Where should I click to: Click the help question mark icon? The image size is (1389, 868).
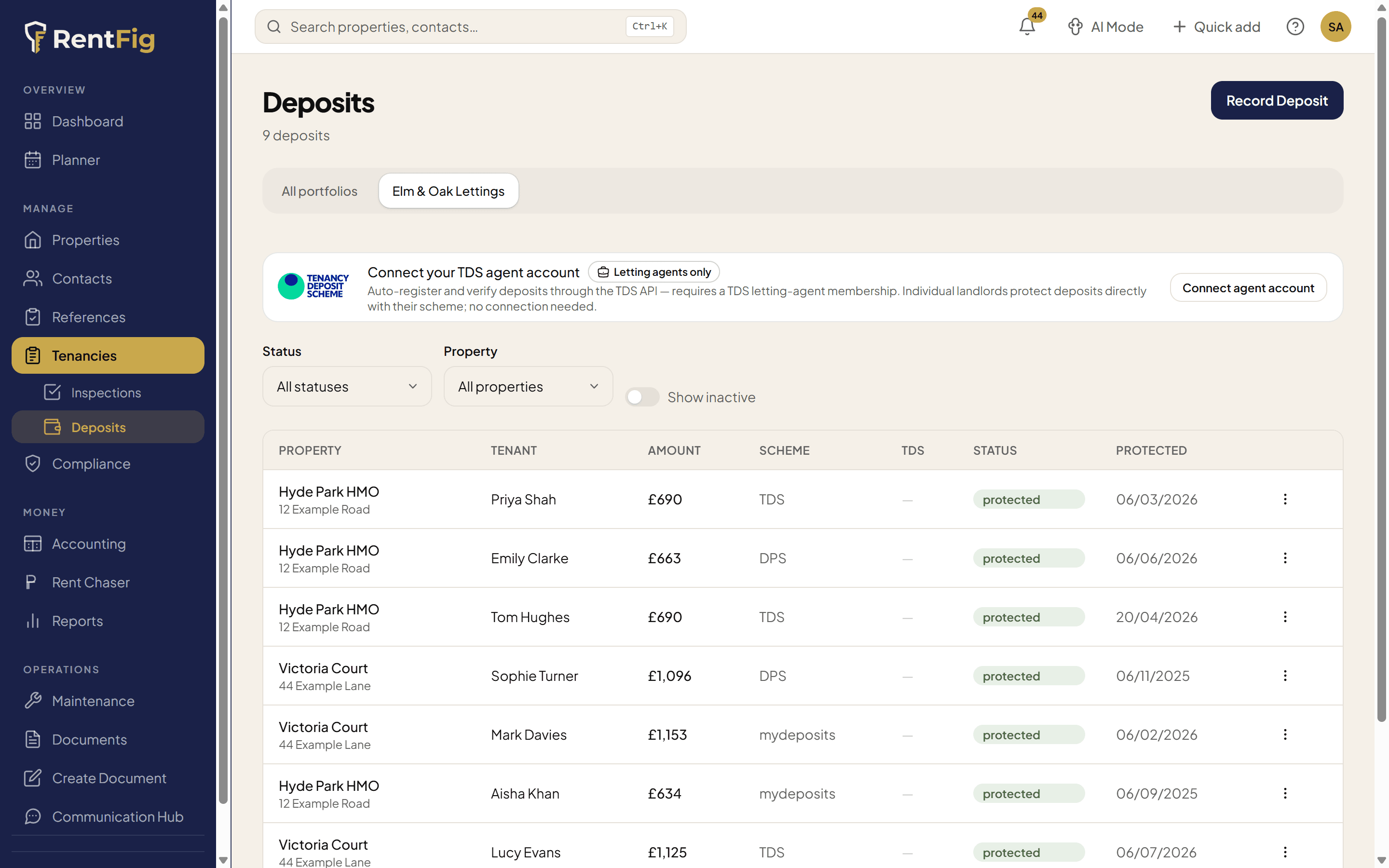1295,27
